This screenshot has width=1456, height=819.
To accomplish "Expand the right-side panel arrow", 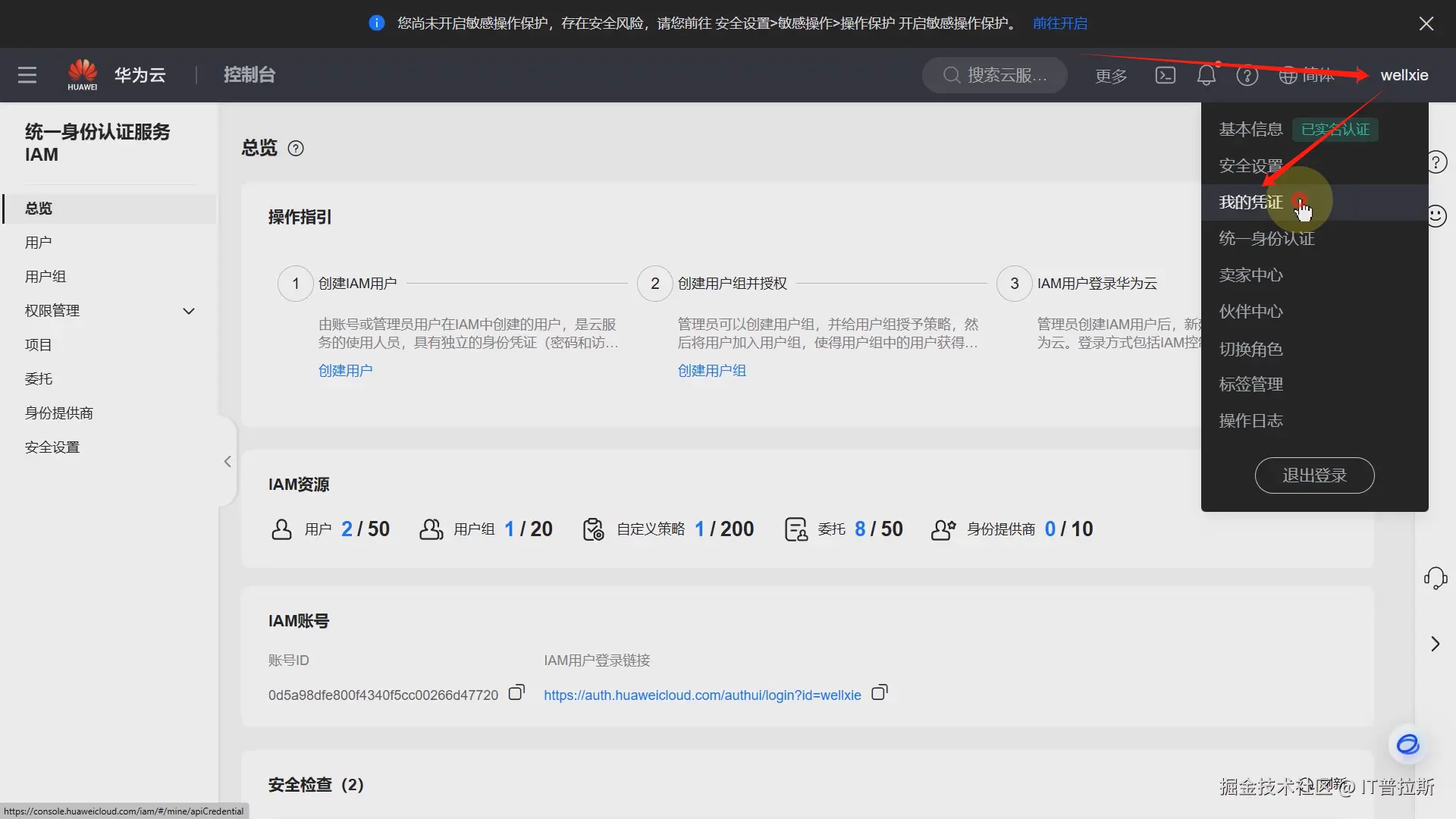I will click(1435, 644).
